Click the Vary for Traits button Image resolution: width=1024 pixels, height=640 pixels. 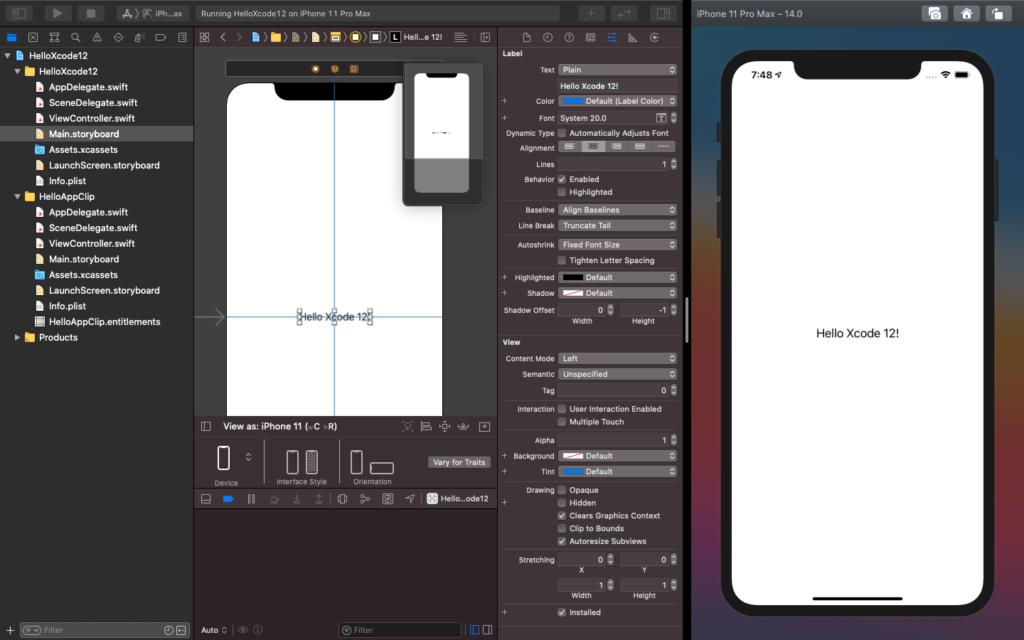pyautogui.click(x=458, y=461)
